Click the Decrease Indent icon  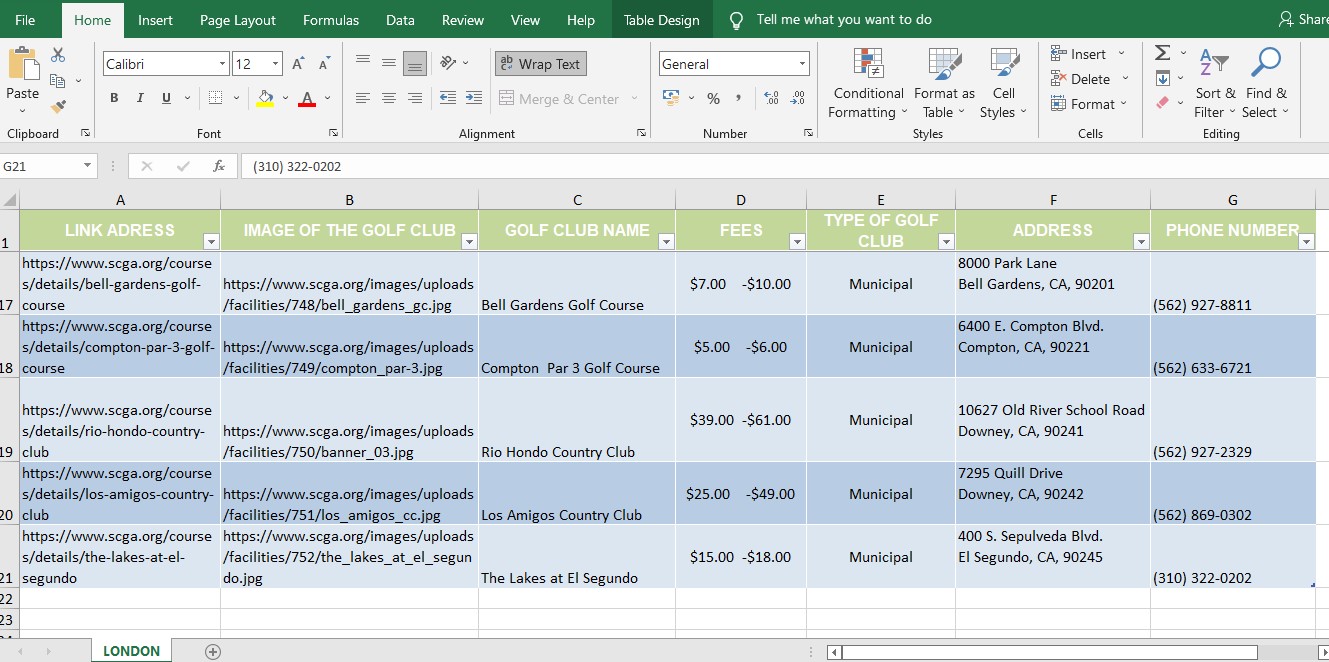[x=447, y=98]
